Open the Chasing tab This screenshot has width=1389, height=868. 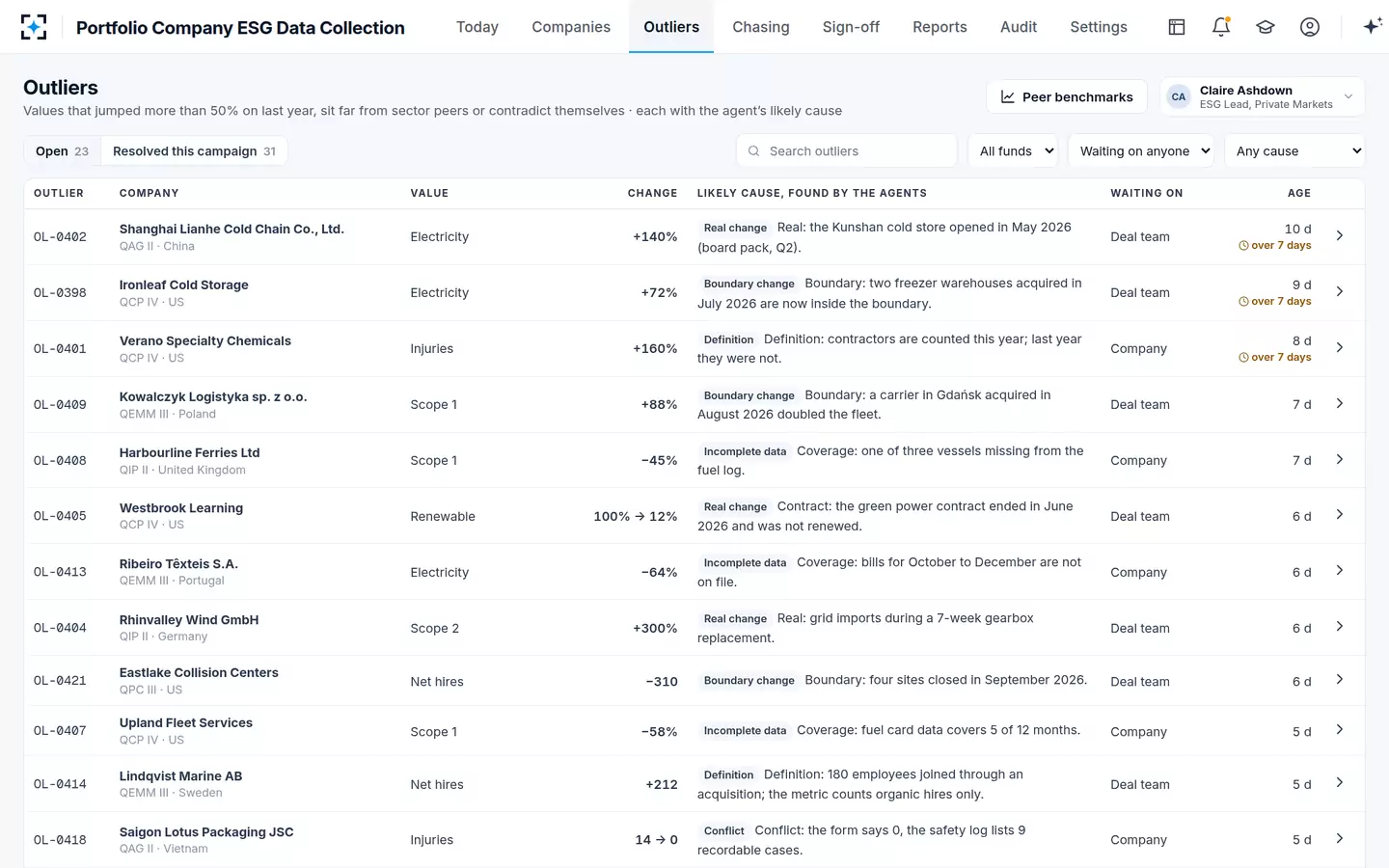point(761,27)
